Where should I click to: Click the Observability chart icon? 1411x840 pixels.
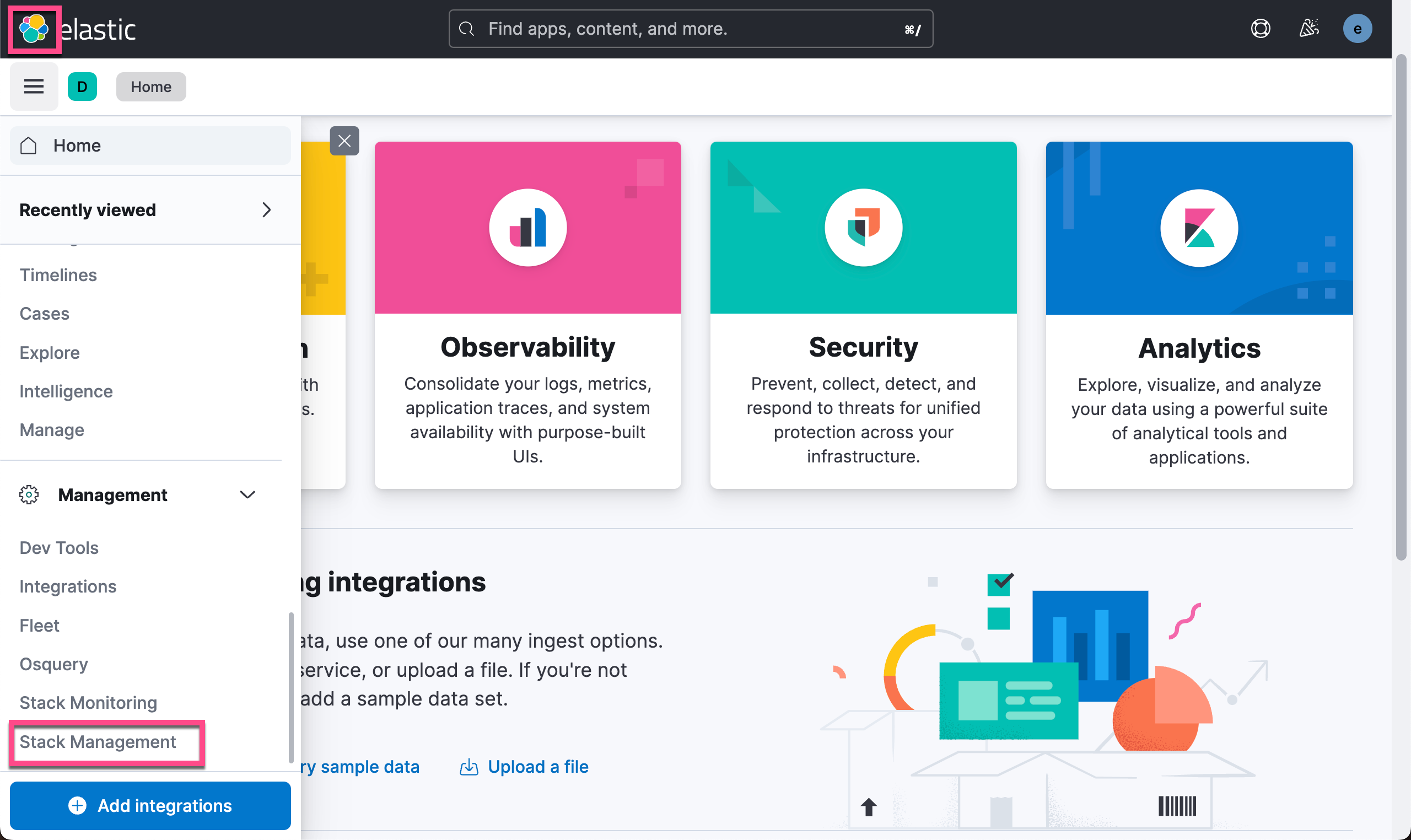pos(527,228)
